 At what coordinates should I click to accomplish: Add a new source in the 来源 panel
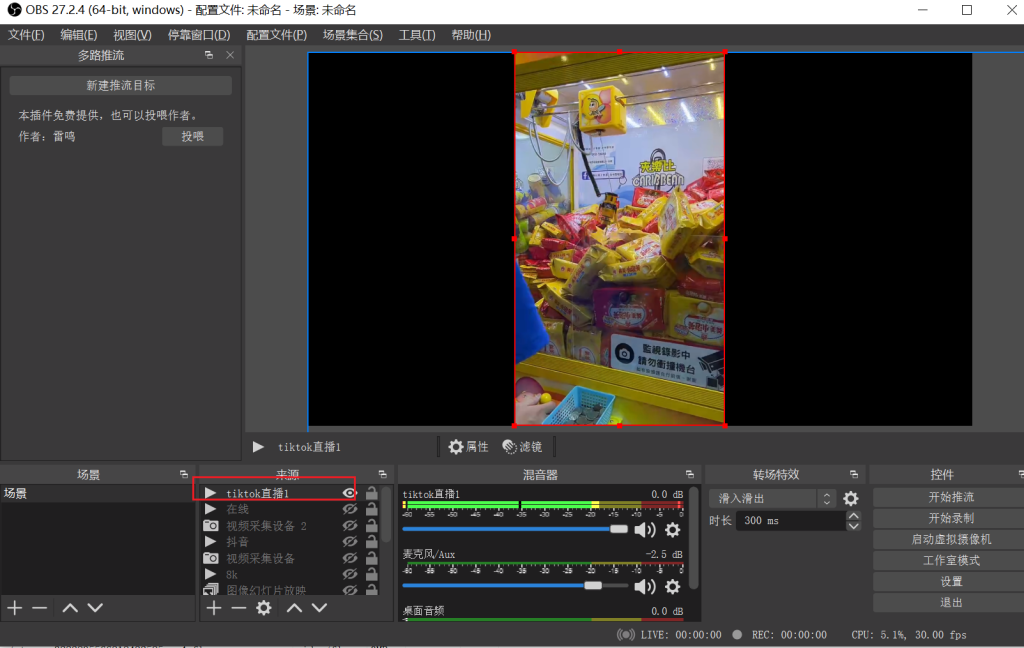pos(214,608)
